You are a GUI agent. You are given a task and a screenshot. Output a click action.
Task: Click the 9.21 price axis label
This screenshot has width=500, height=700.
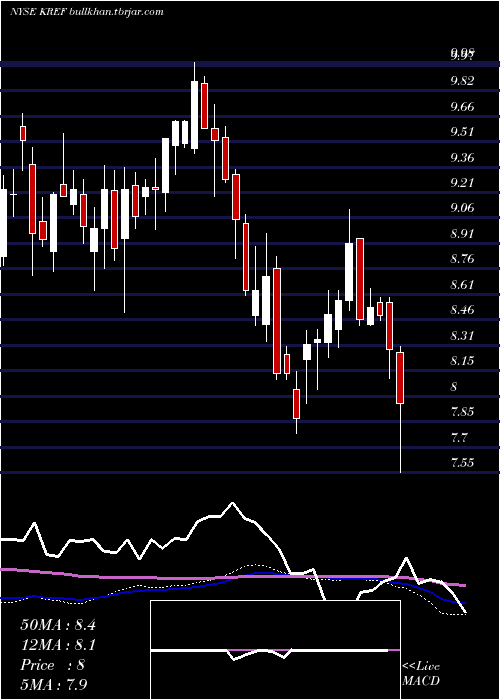click(462, 183)
